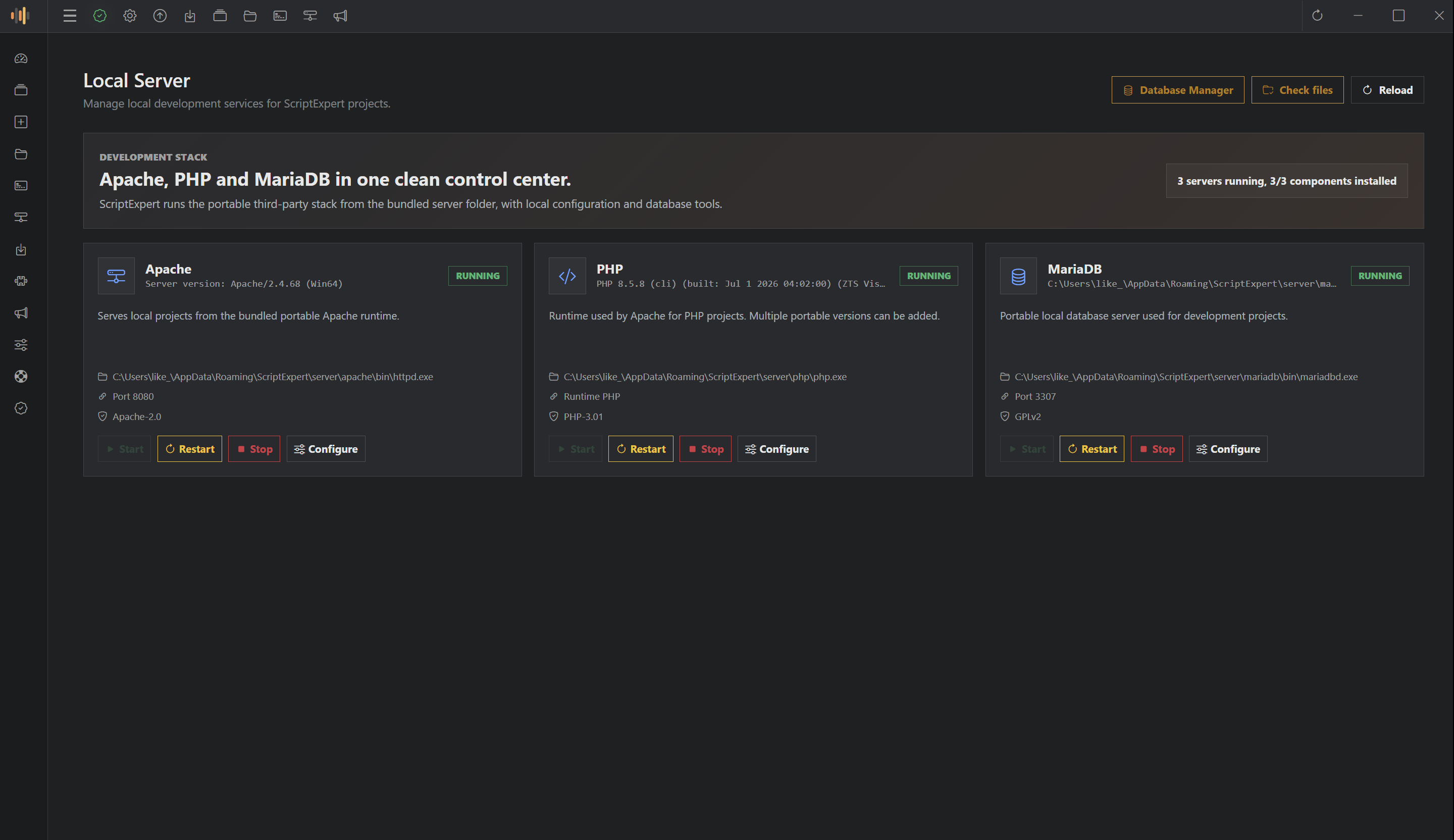Click the upload arrow circle icon in toolbar

160,16
